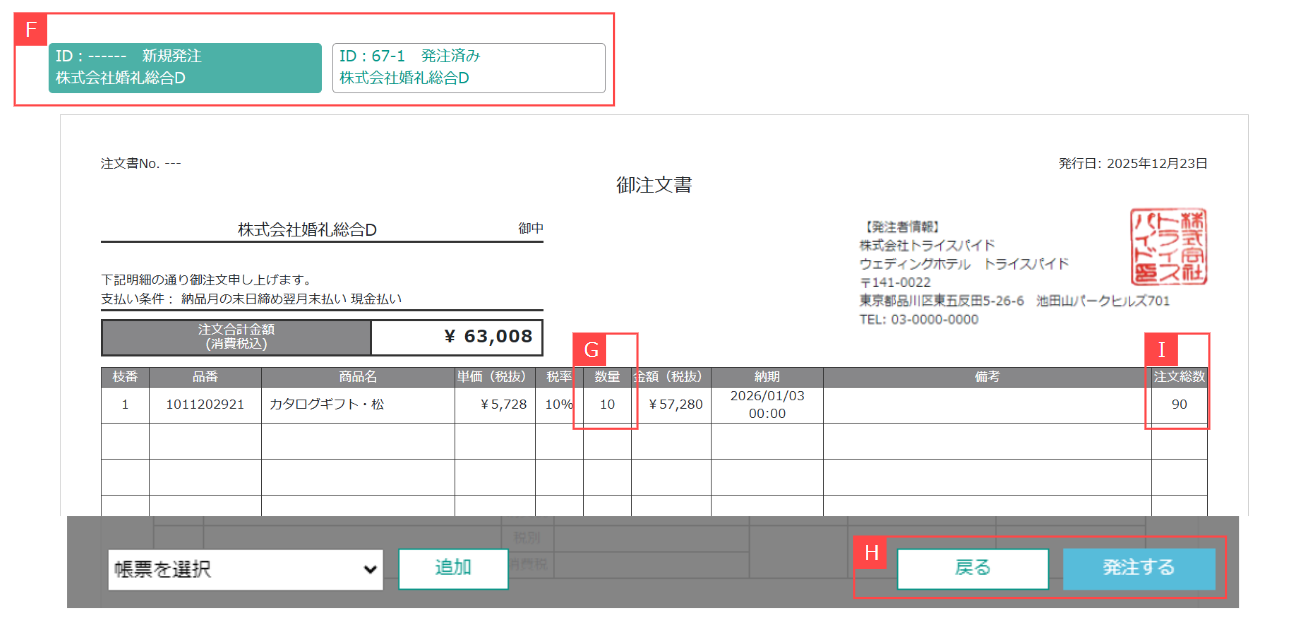Click product number 1011202921

205,405
